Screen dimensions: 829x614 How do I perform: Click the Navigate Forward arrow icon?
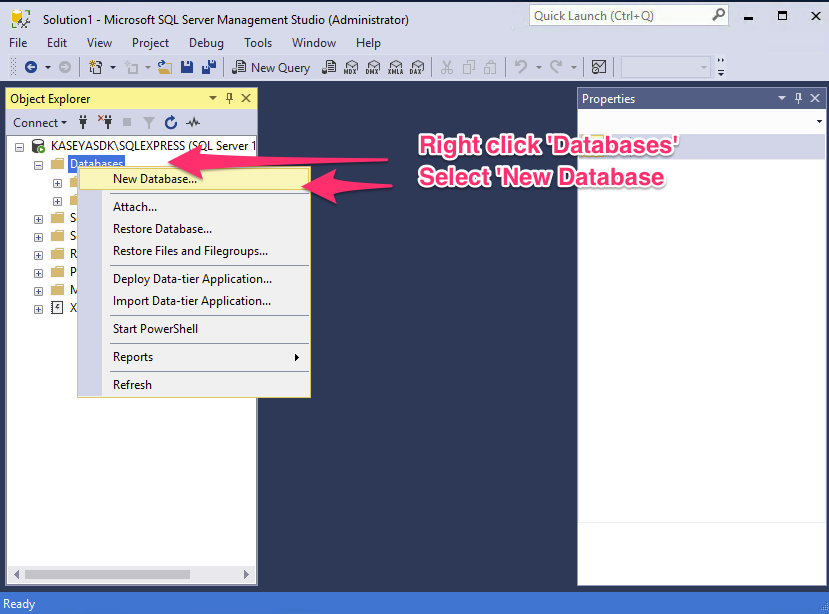coord(65,67)
